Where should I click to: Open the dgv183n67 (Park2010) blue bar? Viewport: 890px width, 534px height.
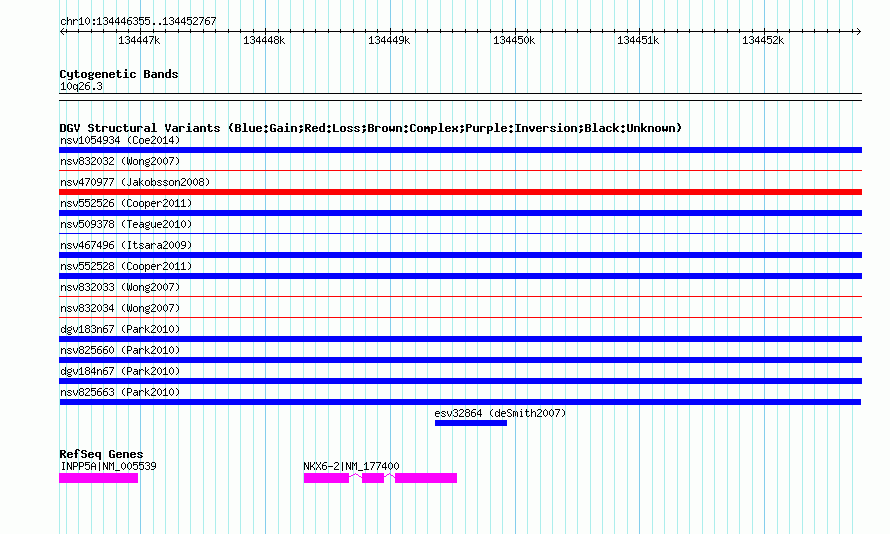pyautogui.click(x=460, y=339)
